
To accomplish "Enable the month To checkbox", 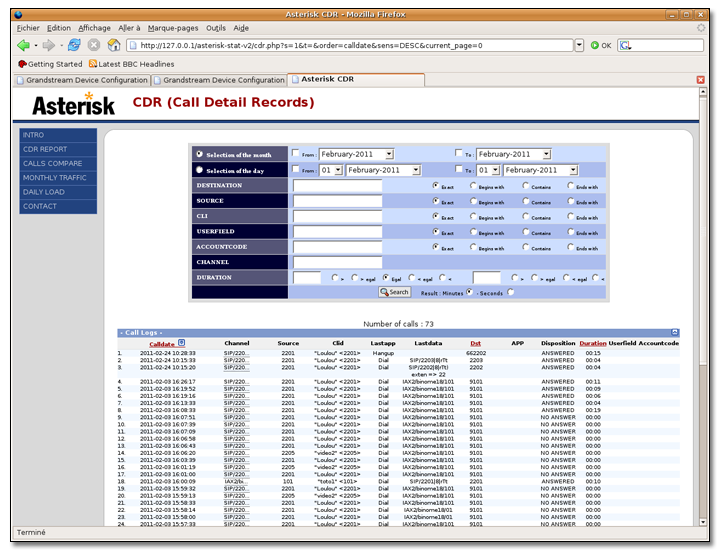I will coord(458,153).
